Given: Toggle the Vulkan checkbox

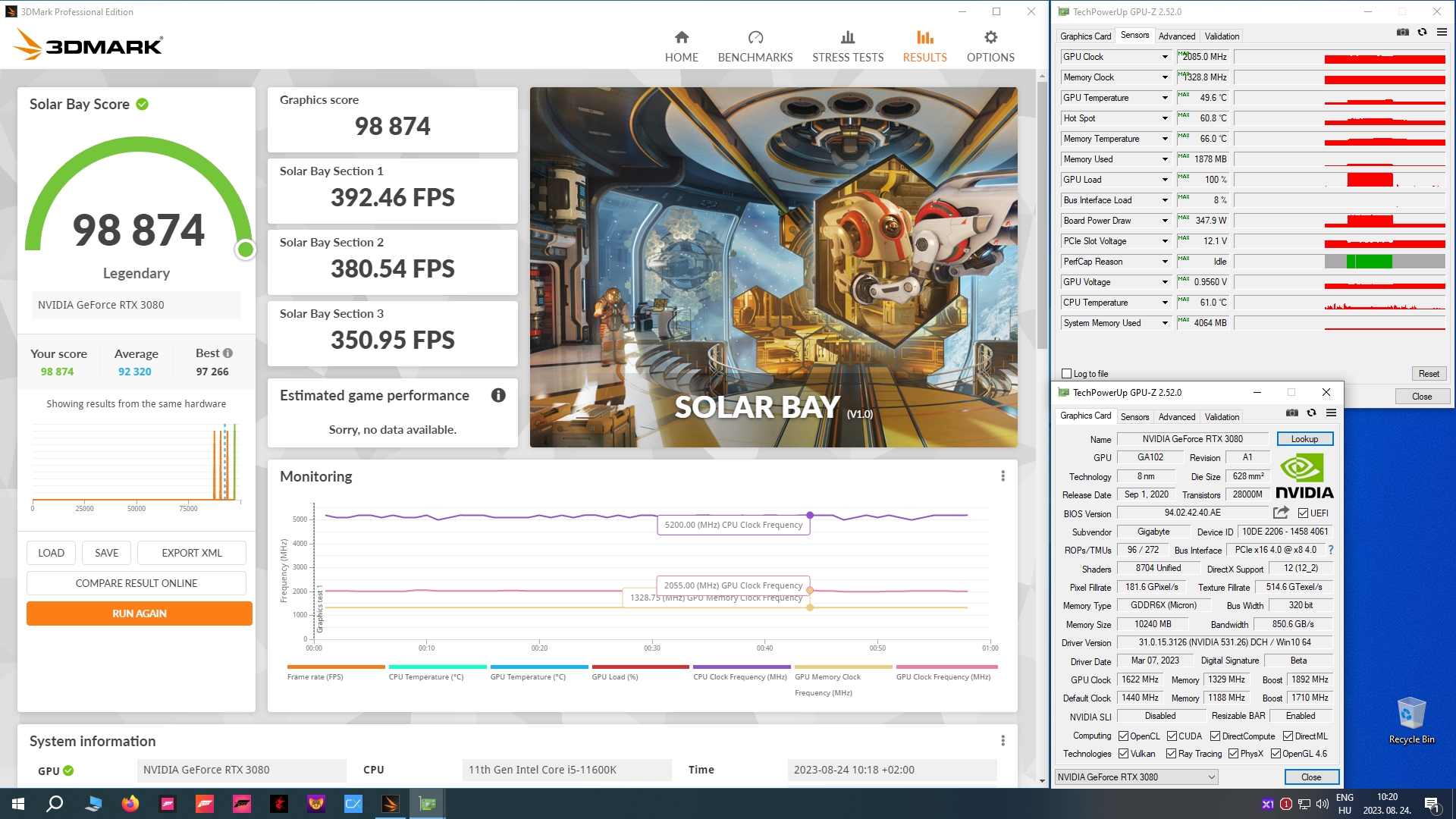Looking at the screenshot, I should (1123, 754).
